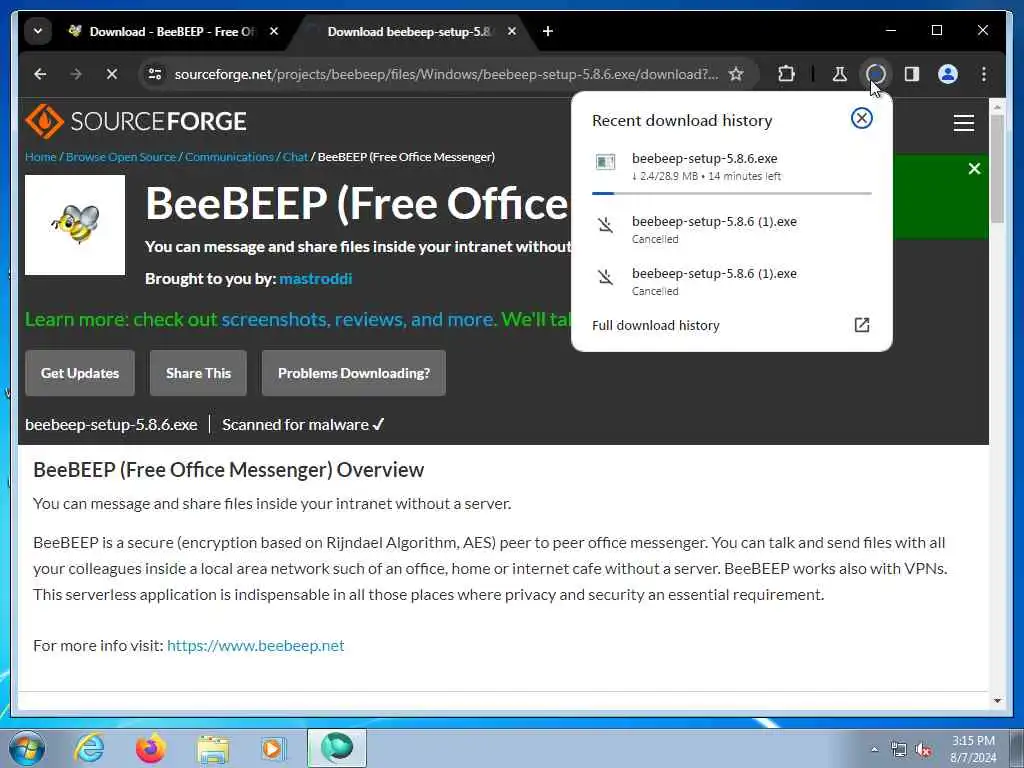Stop loading the page

click(x=112, y=74)
